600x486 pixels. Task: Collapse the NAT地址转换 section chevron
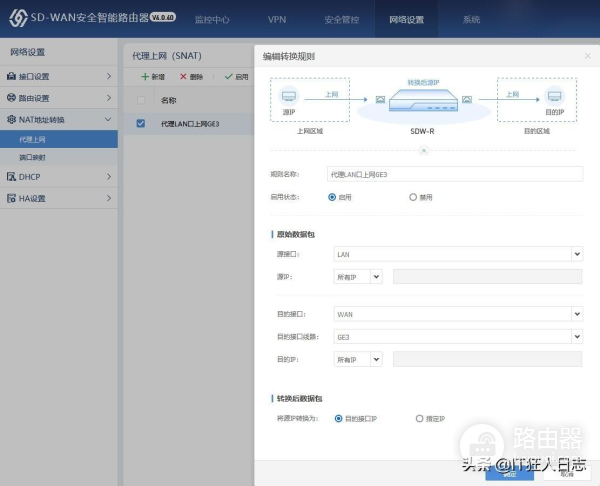coord(108,119)
